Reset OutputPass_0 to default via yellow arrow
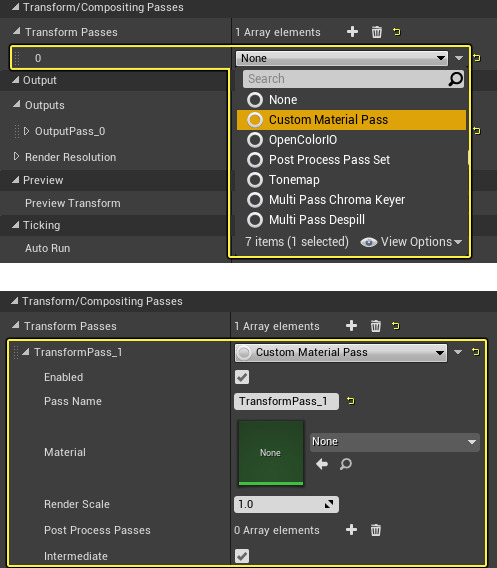This screenshot has height=568, width=497. (x=477, y=130)
